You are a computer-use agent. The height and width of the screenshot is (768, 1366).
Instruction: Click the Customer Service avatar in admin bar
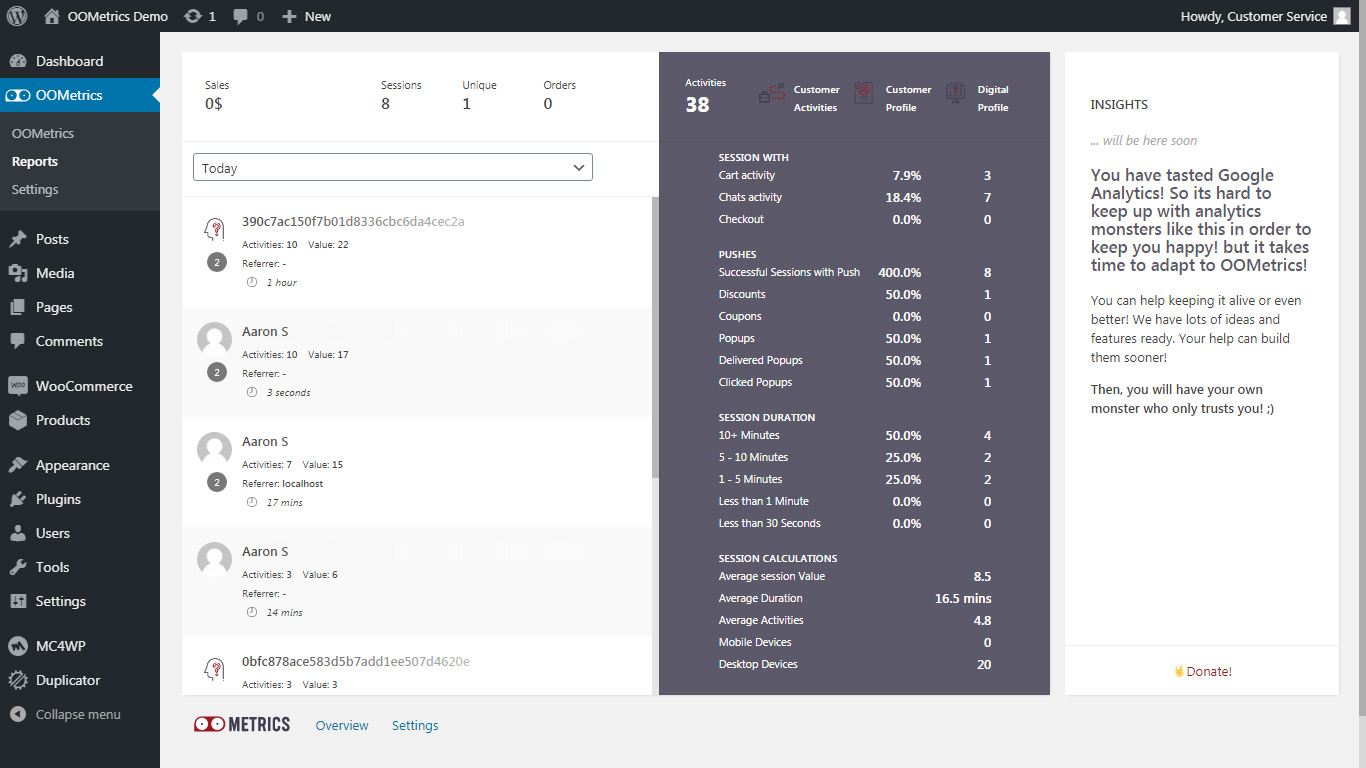(1342, 16)
